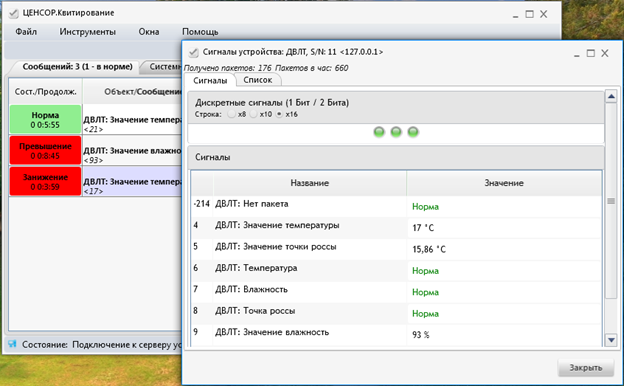Click the middle green discrete signal indicator

click(396, 132)
